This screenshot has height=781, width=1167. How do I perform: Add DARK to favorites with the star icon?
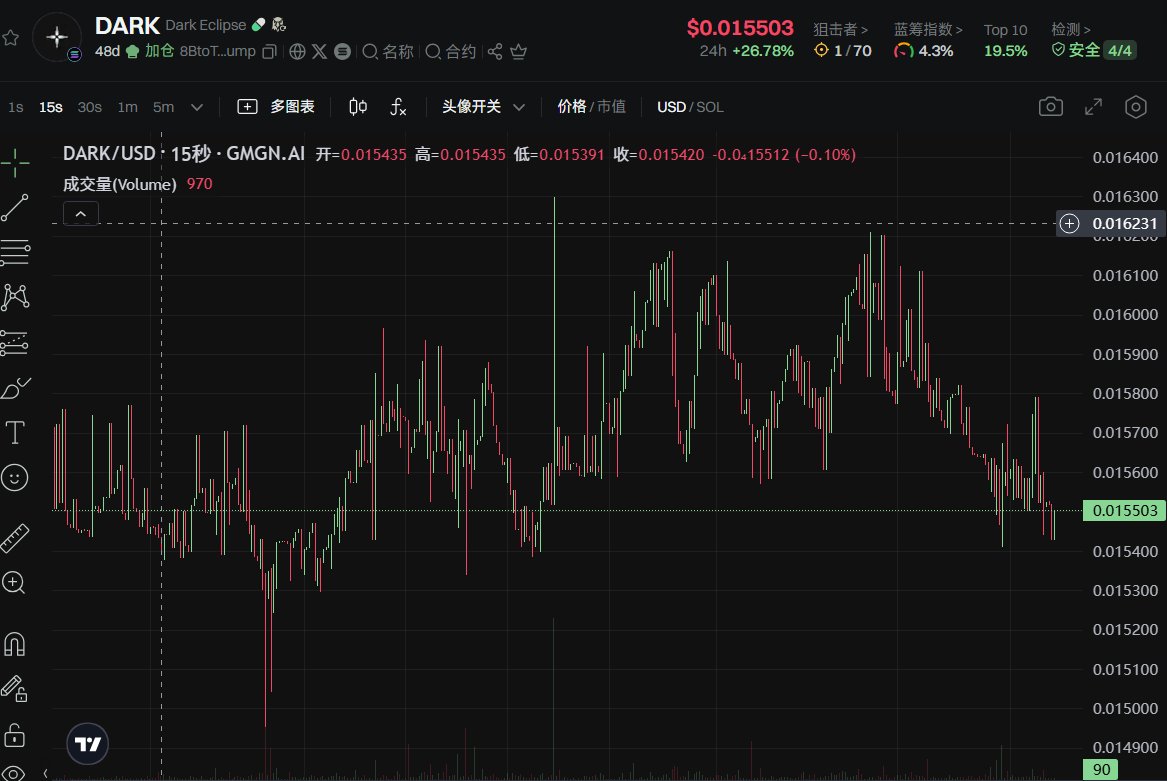(10, 37)
